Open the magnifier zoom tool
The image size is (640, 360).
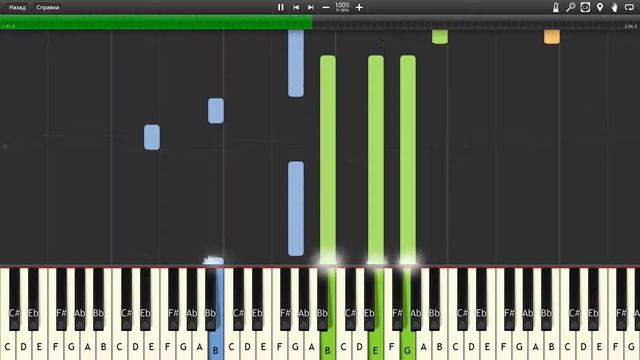point(571,7)
